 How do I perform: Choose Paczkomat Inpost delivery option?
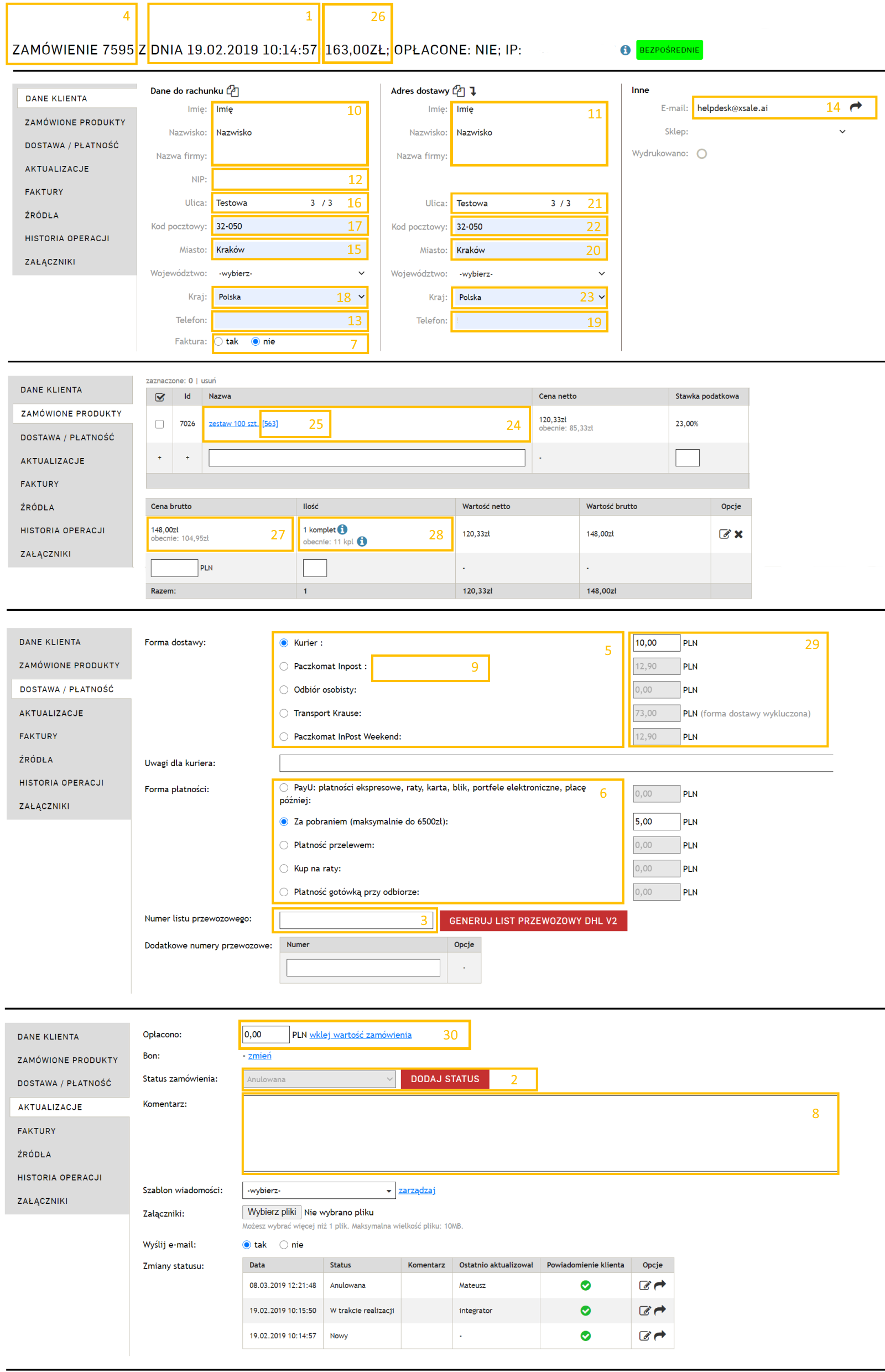point(284,666)
